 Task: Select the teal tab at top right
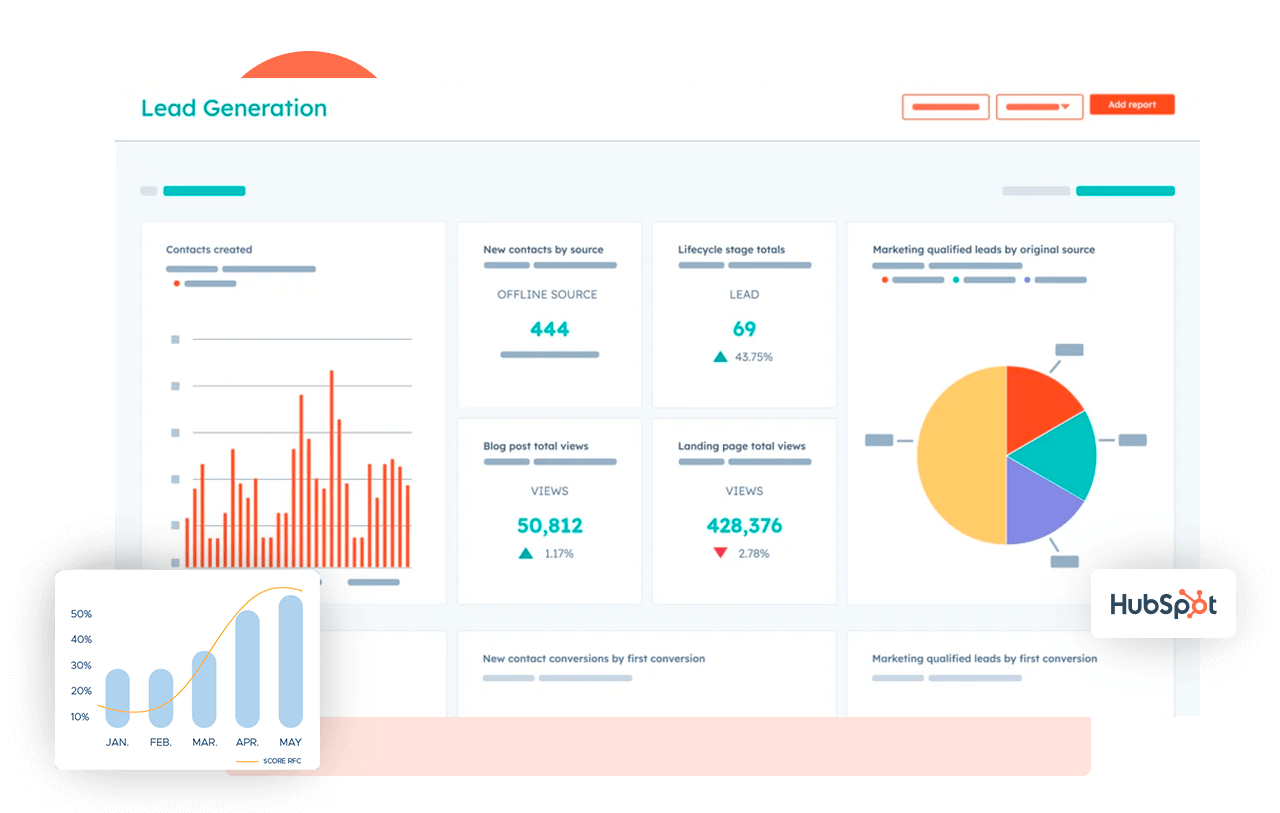pyautogui.click(x=1125, y=191)
